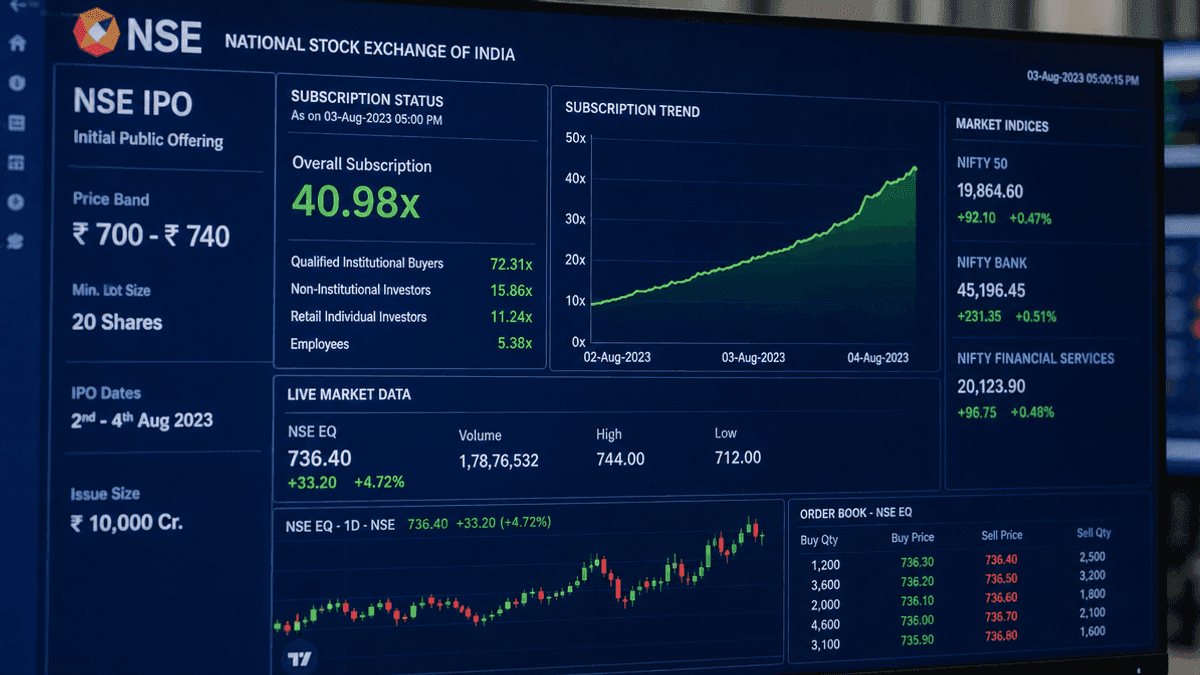Screen dimensions: 1200x675
Task: Click the National Stock Exchange of India title
Action: point(370,46)
